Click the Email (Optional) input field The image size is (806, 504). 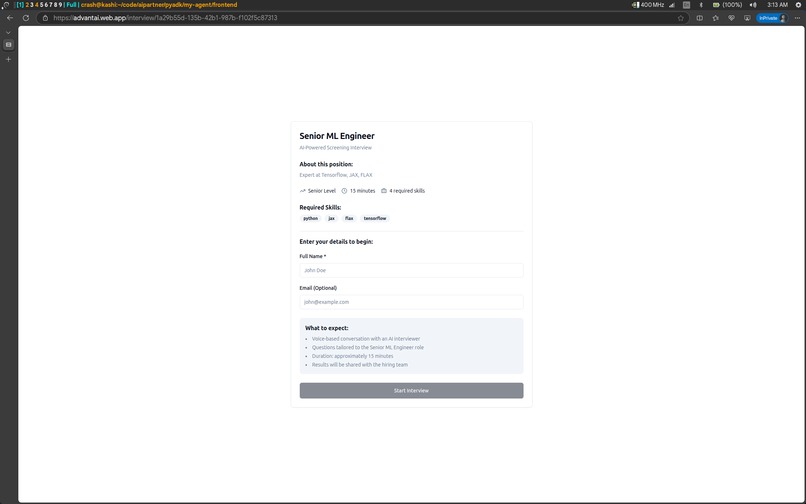coord(411,302)
